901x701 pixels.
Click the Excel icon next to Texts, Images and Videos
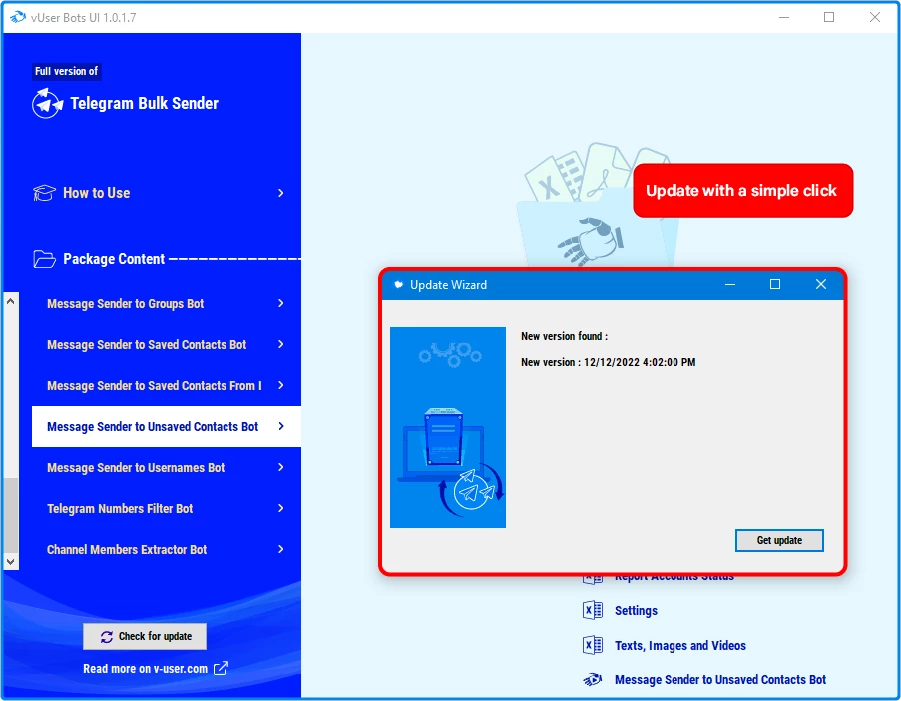(x=592, y=645)
